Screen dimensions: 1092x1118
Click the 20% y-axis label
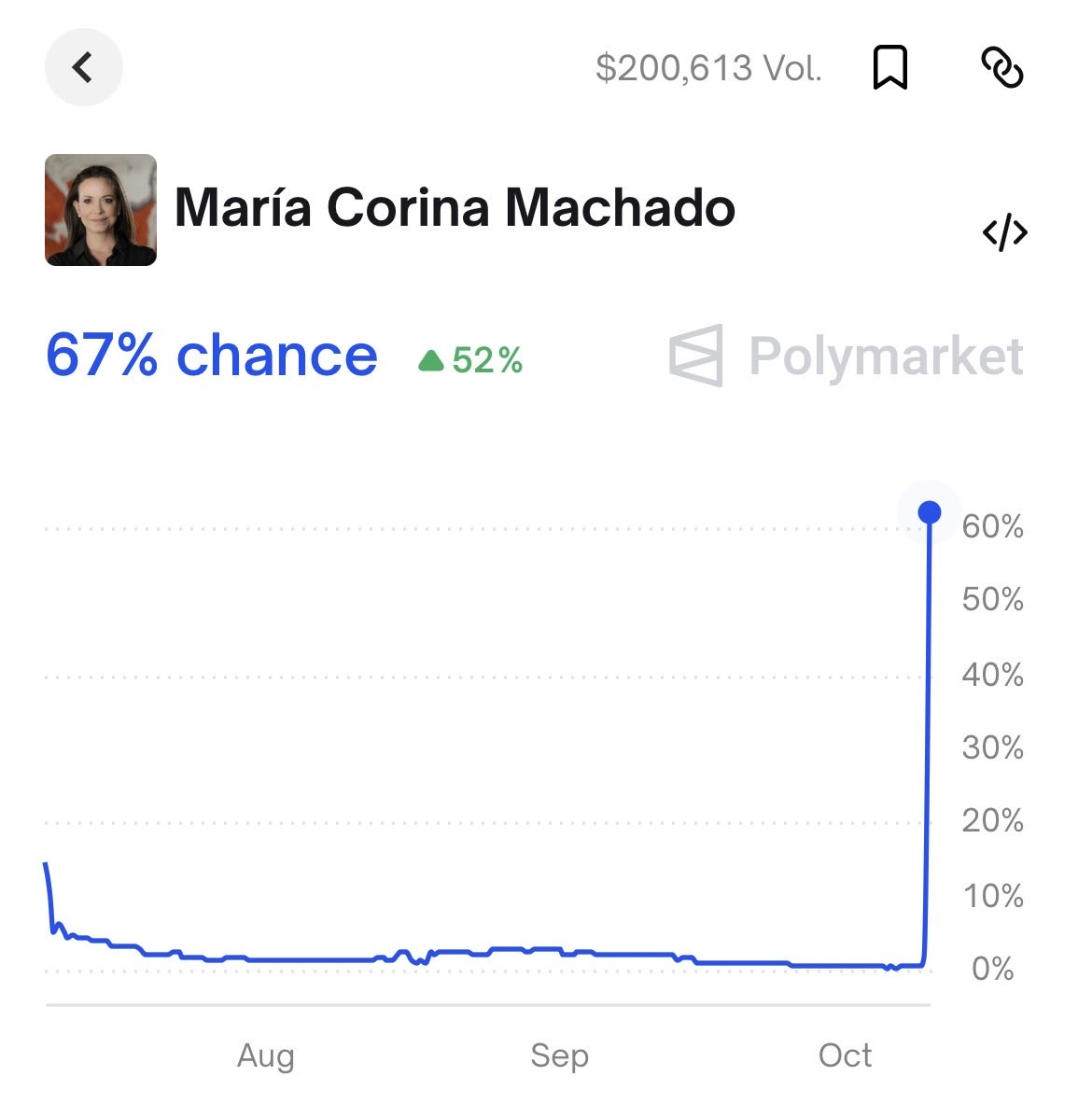[x=992, y=821]
